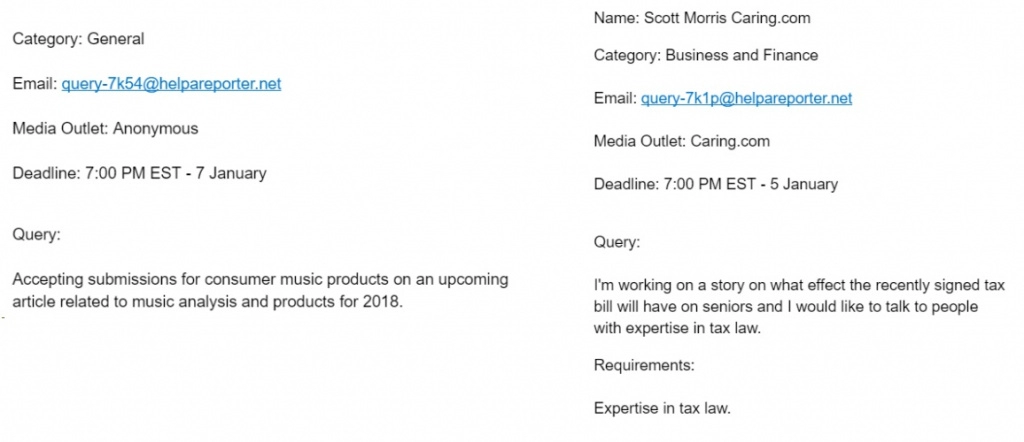The width and height of the screenshot is (1024, 442).
Task: Click the "Query:" heading above the tax bill text
Action: click(617, 243)
